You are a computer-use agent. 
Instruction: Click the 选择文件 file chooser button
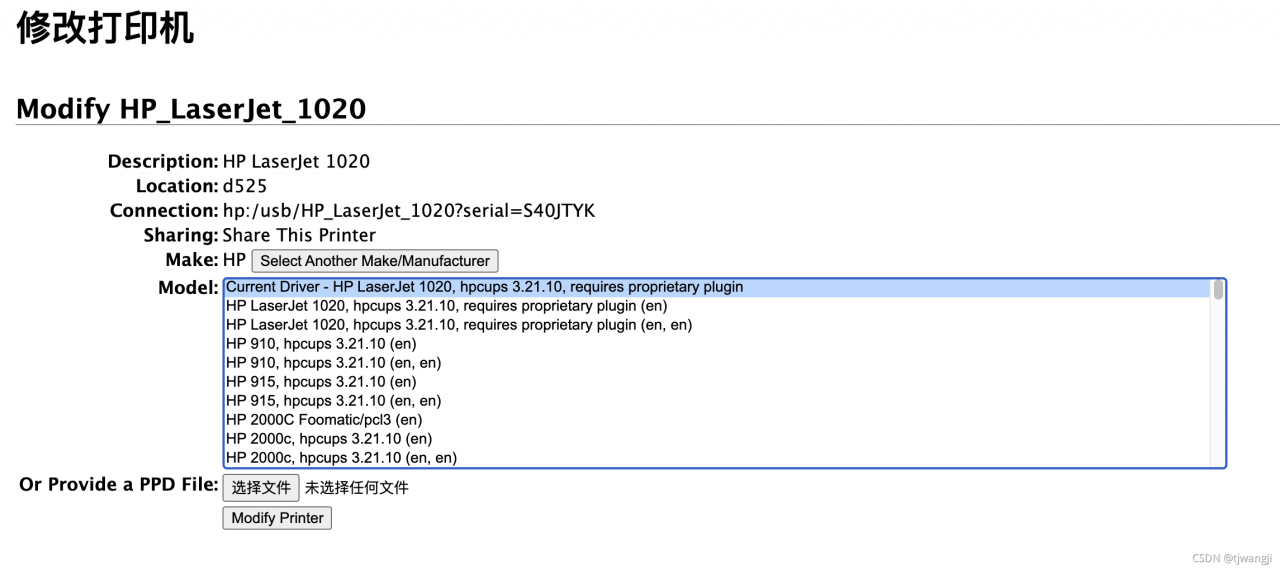coord(260,488)
